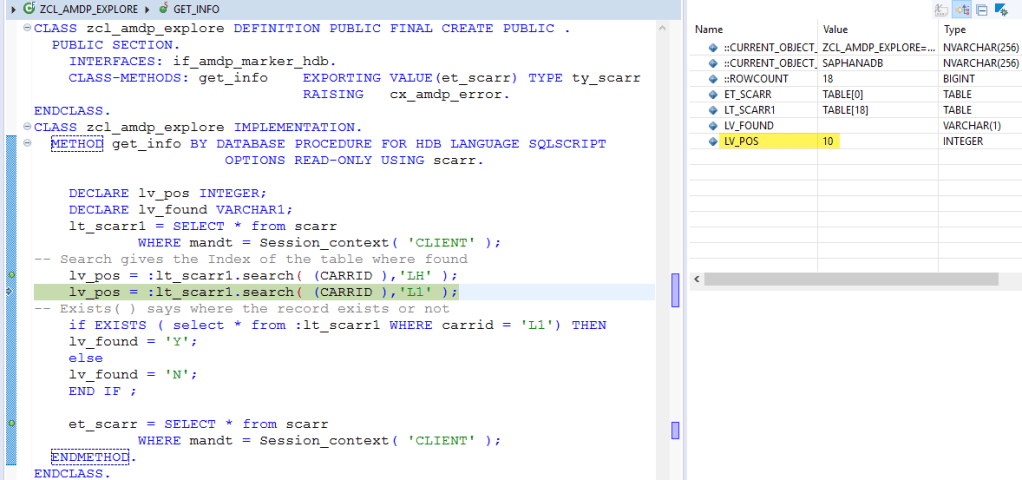The width and height of the screenshot is (1022, 480).
Task: Click the ::ROWCOUNT value 18
Action: pyautogui.click(x=829, y=79)
